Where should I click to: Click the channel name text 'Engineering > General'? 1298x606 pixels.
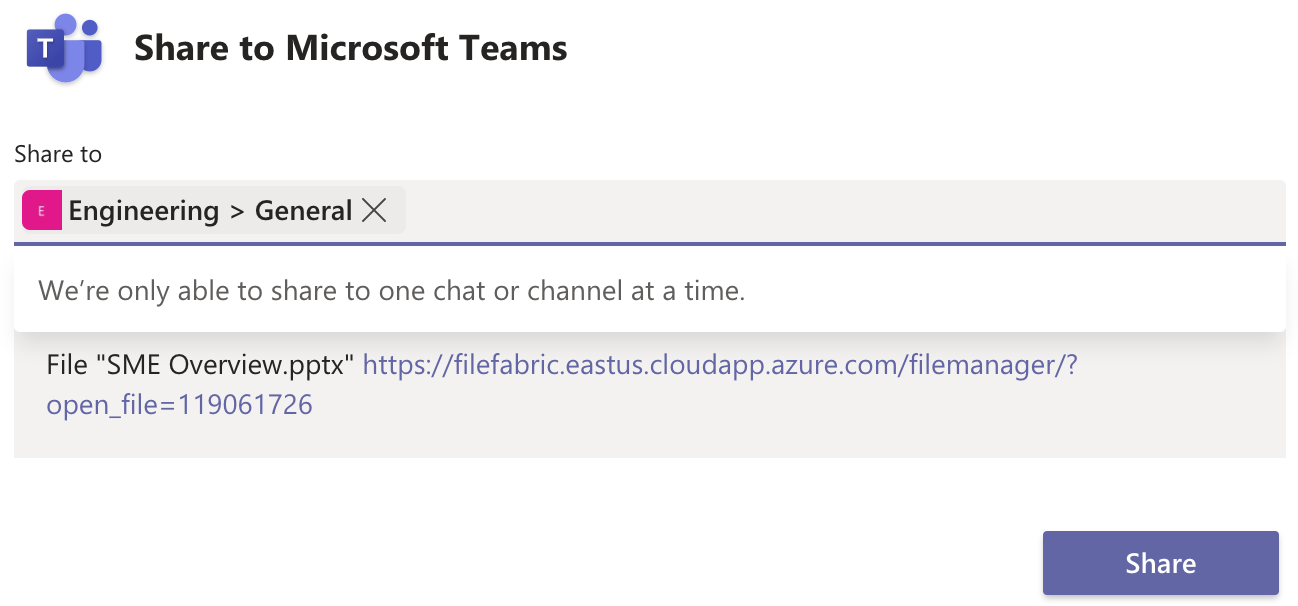pyautogui.click(x=210, y=210)
